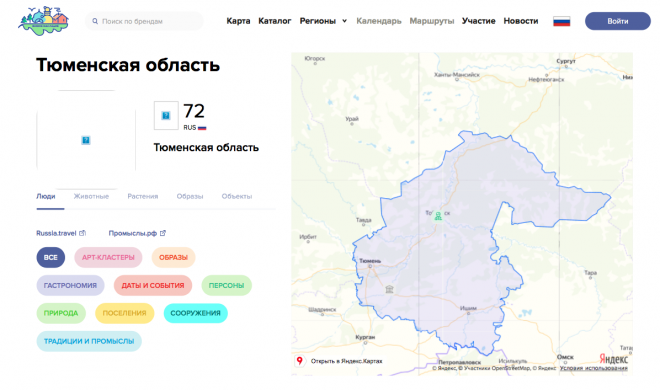Open the Каталог menu item
Viewport: 660px width, 390px height.
274,21
